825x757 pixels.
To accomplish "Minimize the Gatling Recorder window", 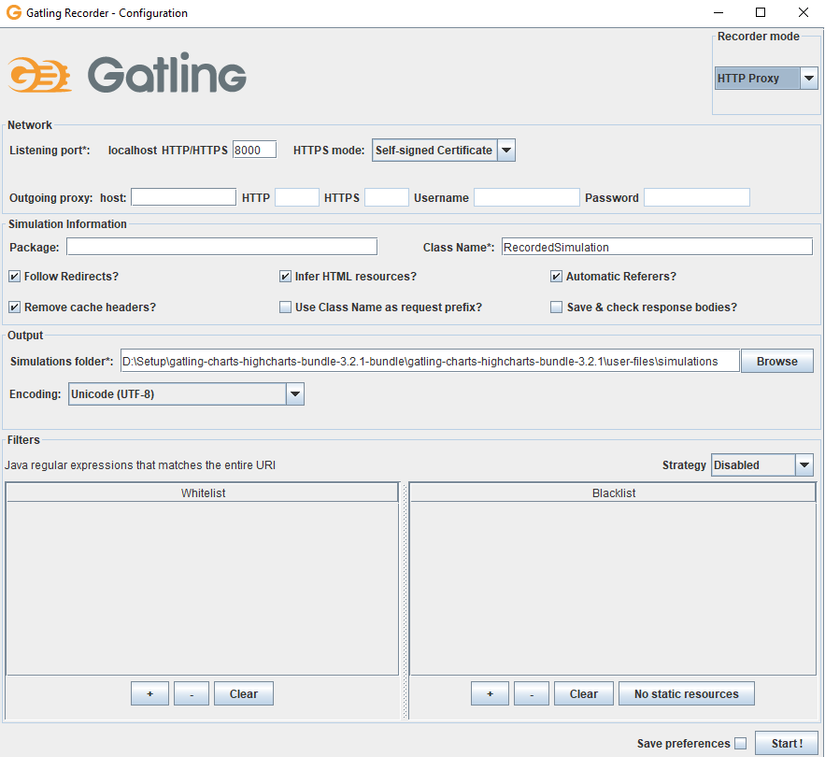I will coord(719,13).
